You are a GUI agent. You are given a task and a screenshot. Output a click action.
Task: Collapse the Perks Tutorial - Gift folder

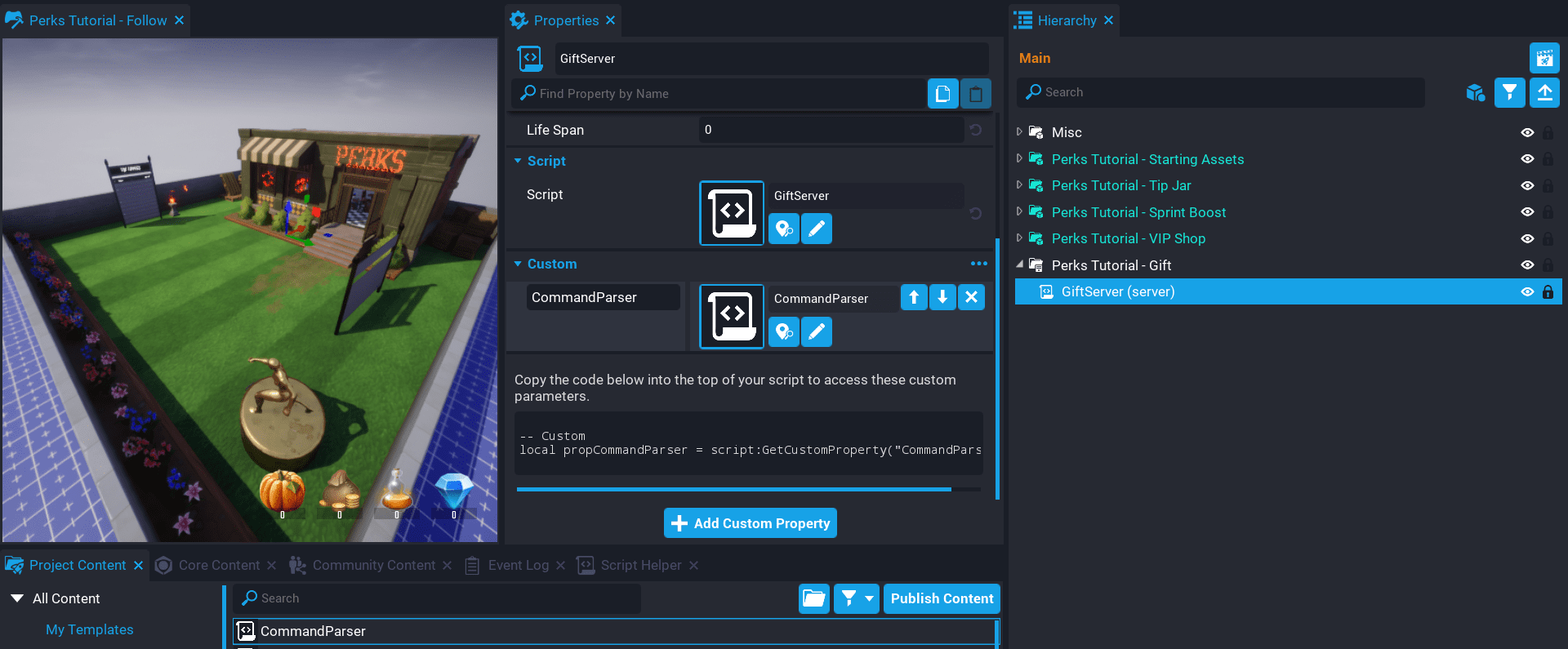pos(1019,264)
